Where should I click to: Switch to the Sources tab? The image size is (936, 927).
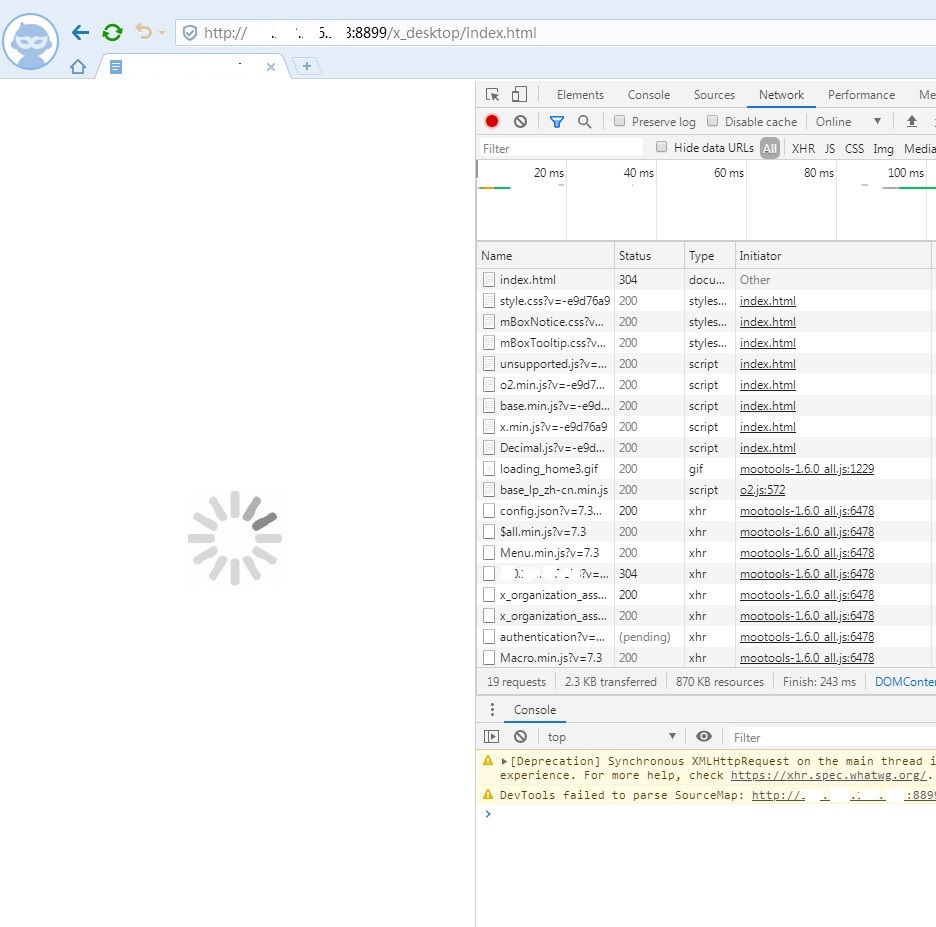pyautogui.click(x=714, y=95)
